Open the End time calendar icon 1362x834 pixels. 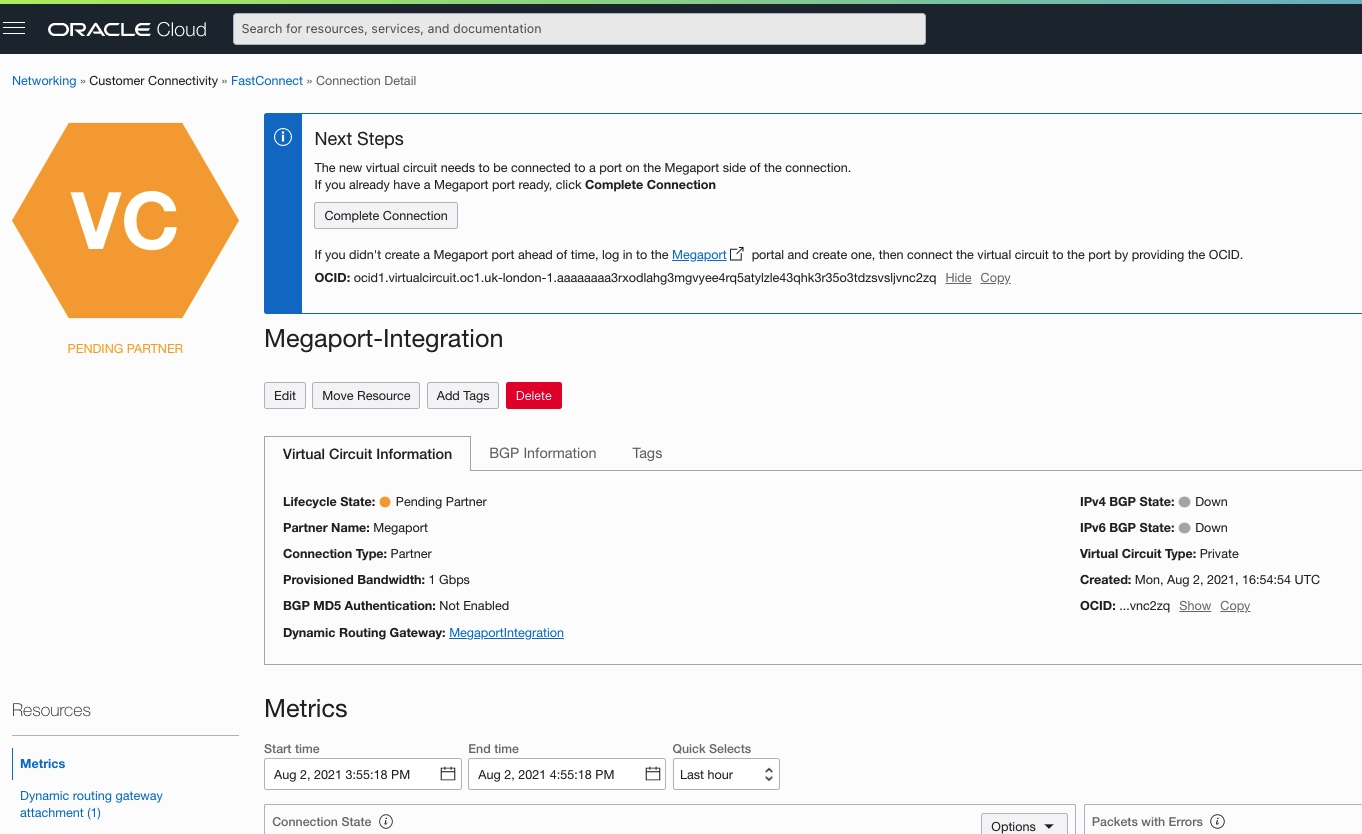(x=653, y=774)
